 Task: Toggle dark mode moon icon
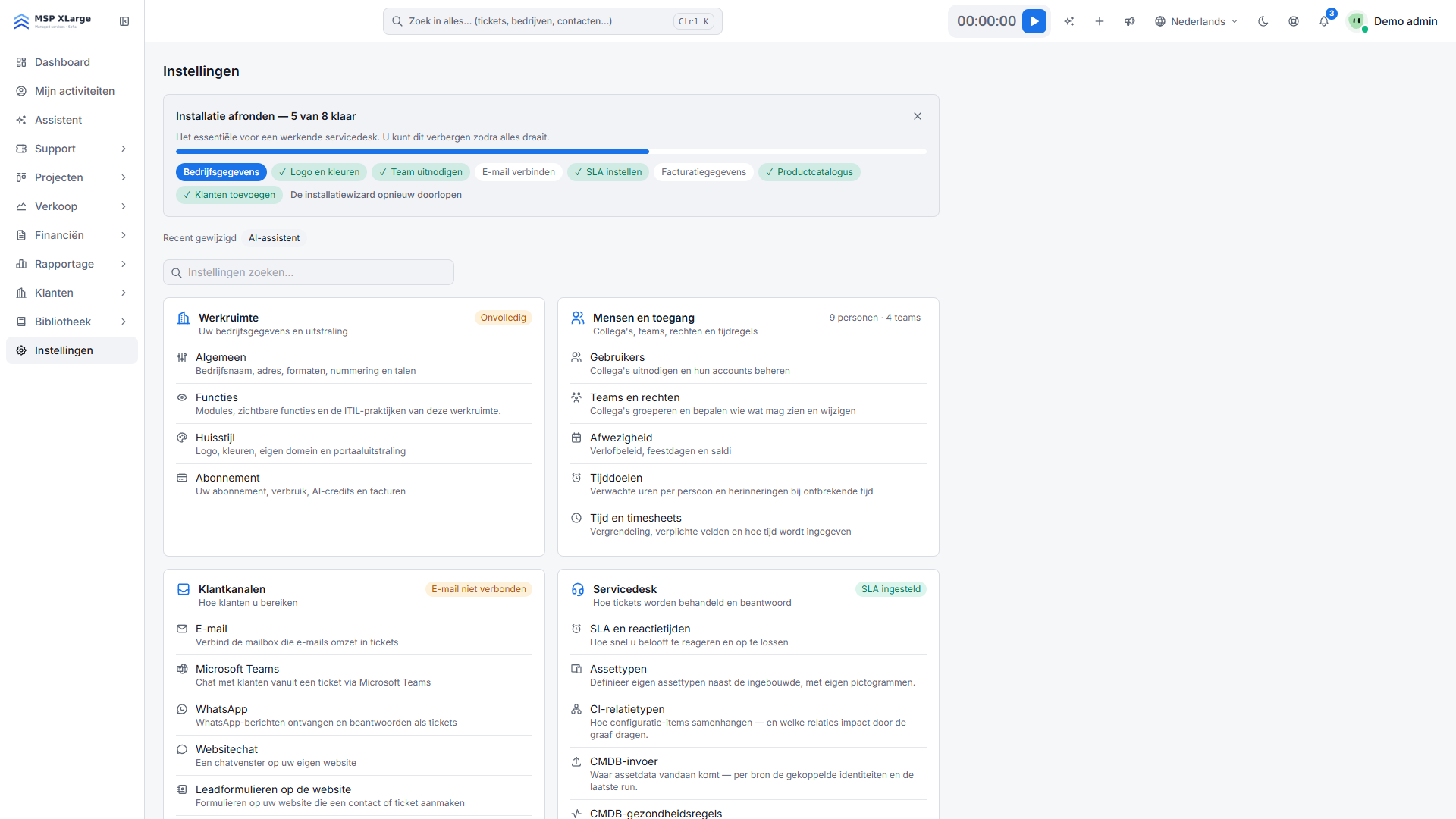pyautogui.click(x=1263, y=21)
